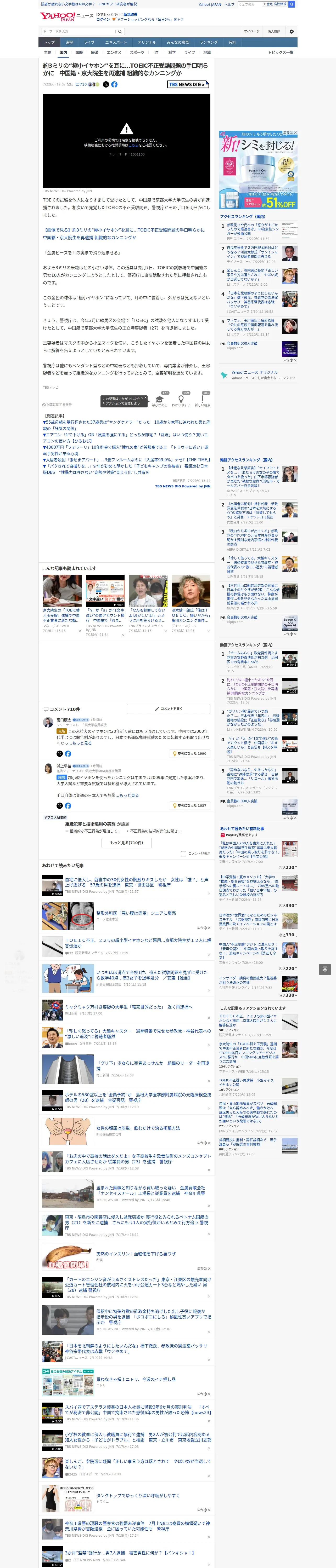Share article on Facebook below headline
The image size is (336, 1568).
(114, 85)
